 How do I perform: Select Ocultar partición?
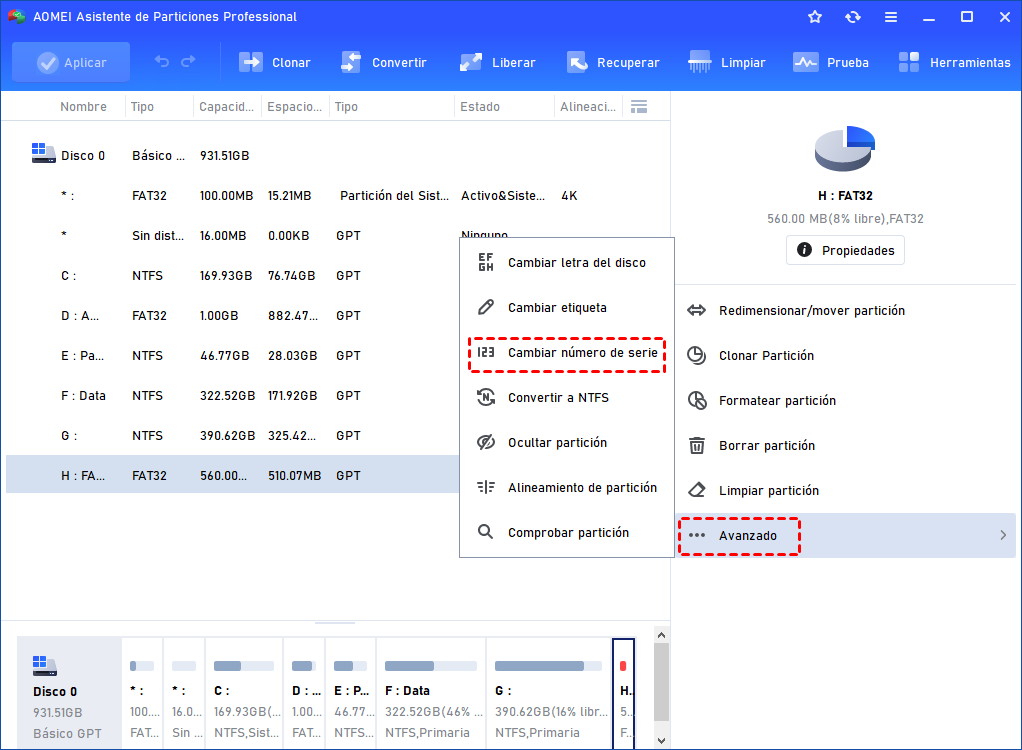point(566,442)
